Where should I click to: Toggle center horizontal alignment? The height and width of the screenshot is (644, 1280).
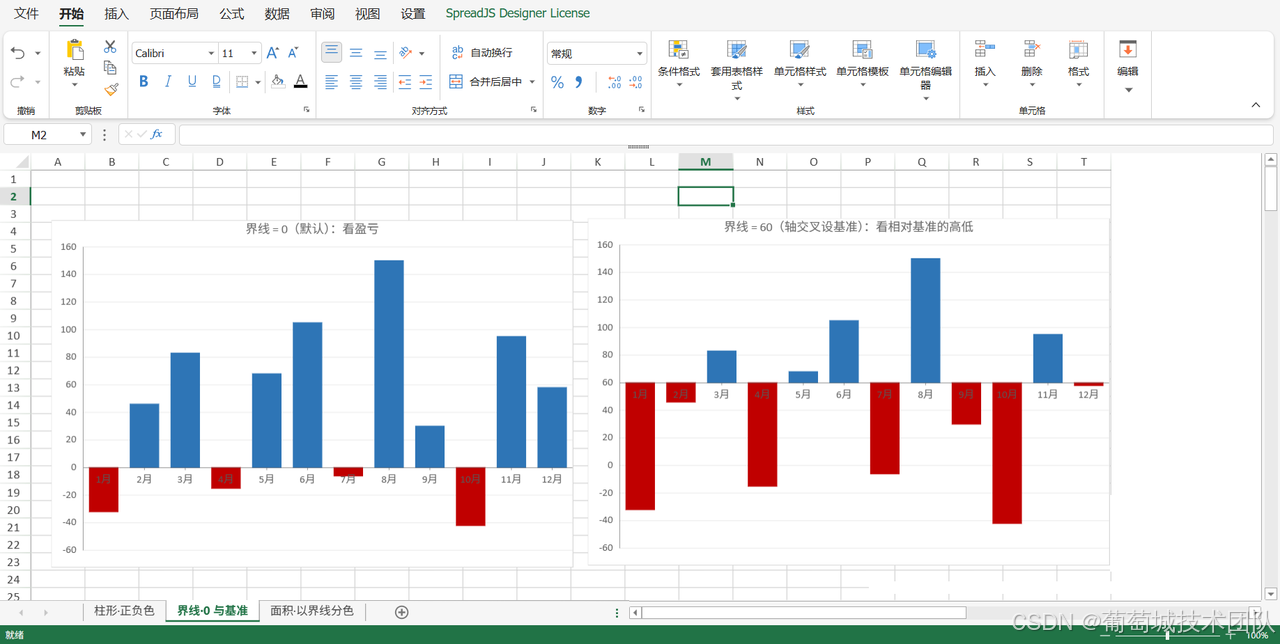(x=356, y=82)
